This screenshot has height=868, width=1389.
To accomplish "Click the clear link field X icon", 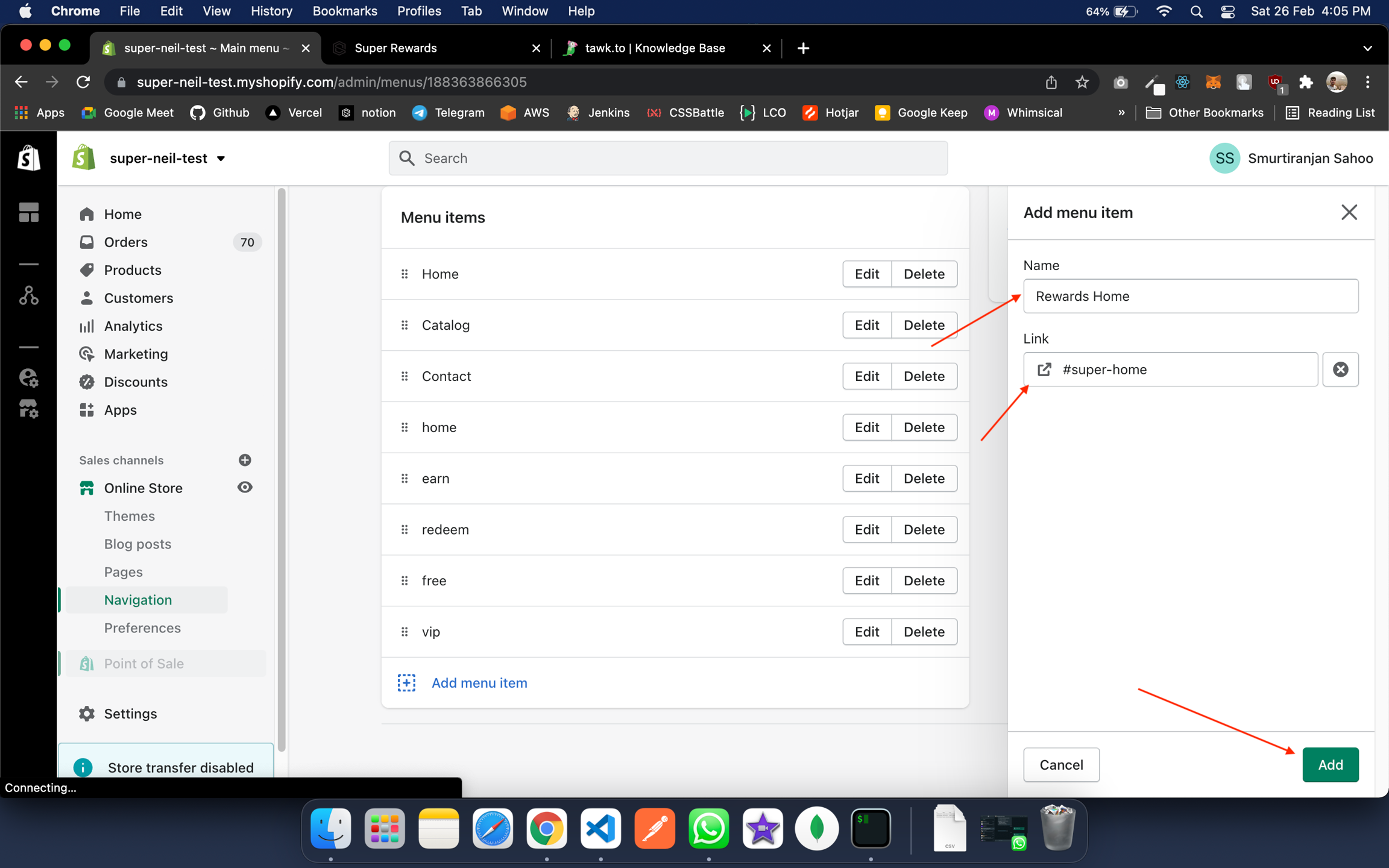I will [x=1340, y=370].
